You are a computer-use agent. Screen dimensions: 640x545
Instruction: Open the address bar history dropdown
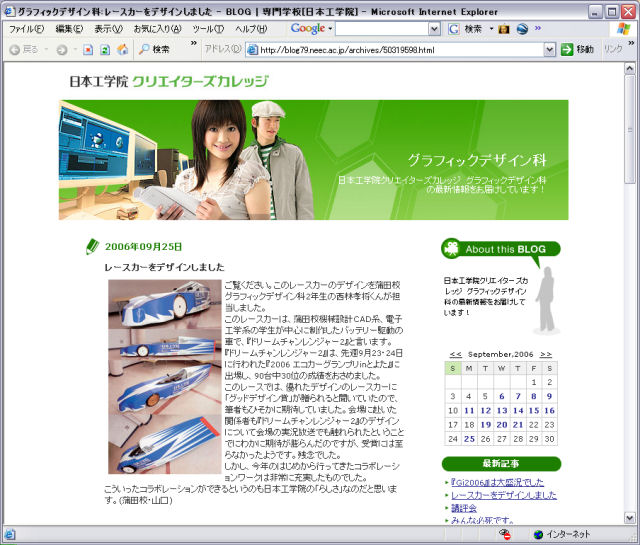[x=549, y=50]
